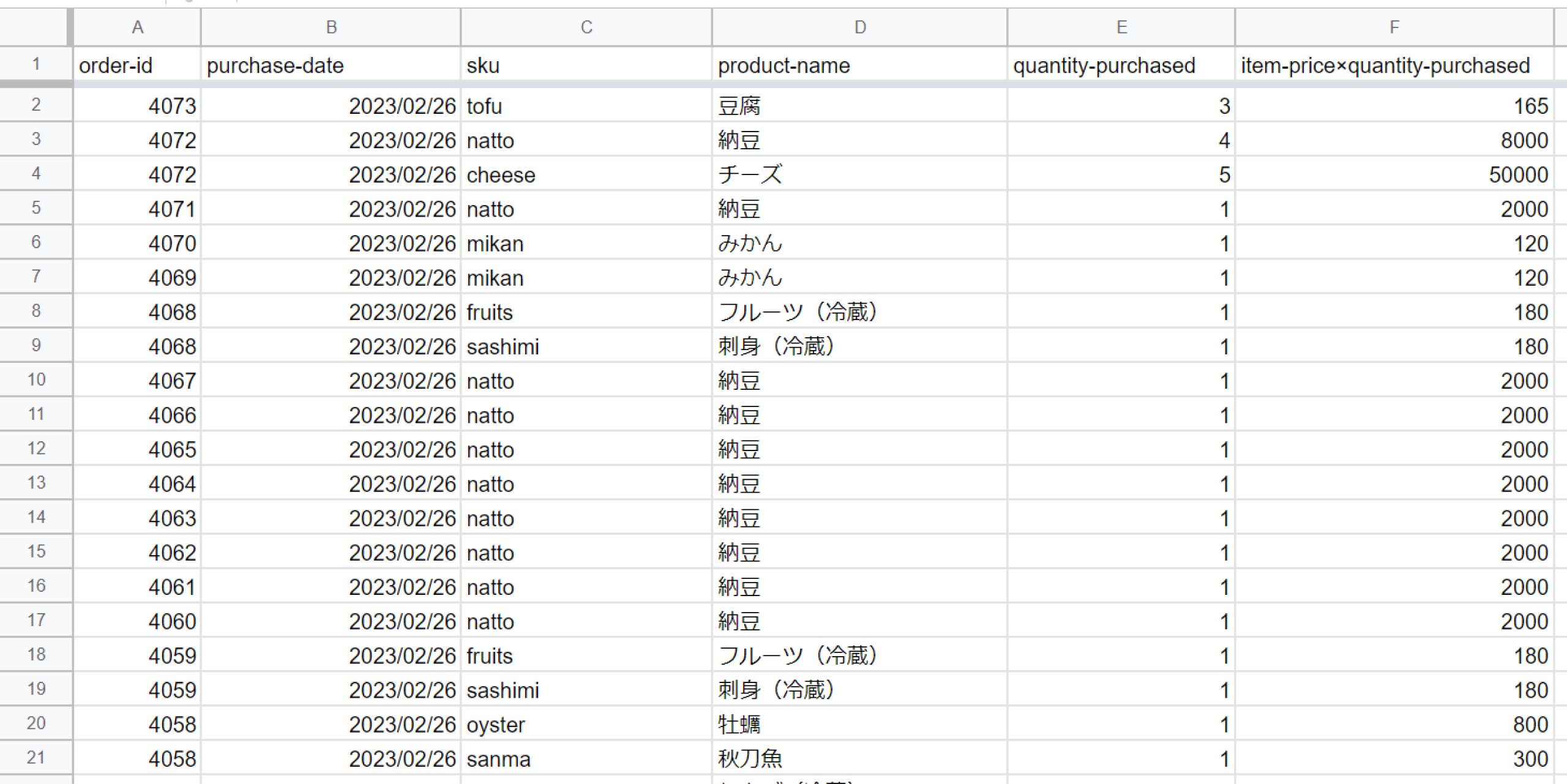
Task: Select column D header
Action: pyautogui.click(x=859, y=27)
